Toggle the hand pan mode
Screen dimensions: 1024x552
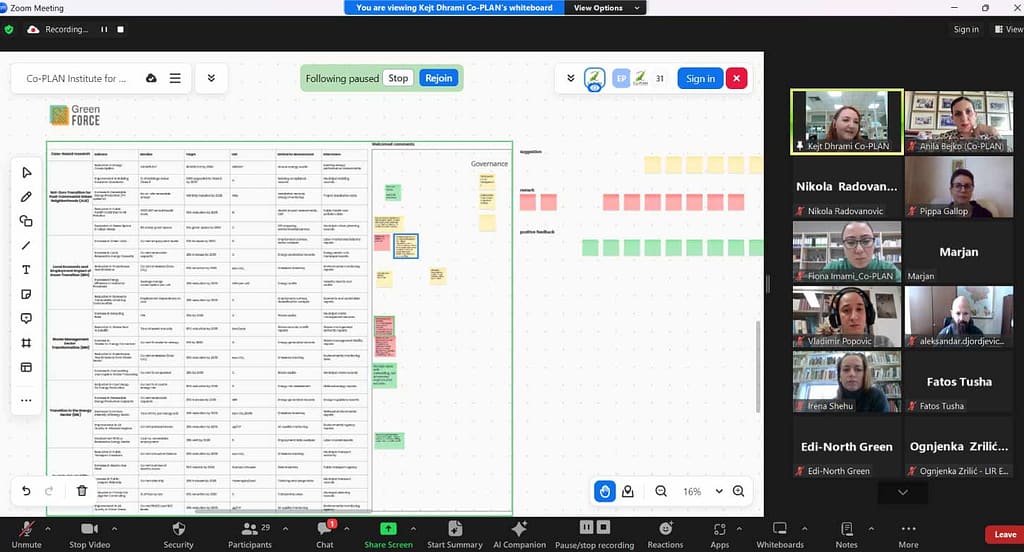[604, 491]
